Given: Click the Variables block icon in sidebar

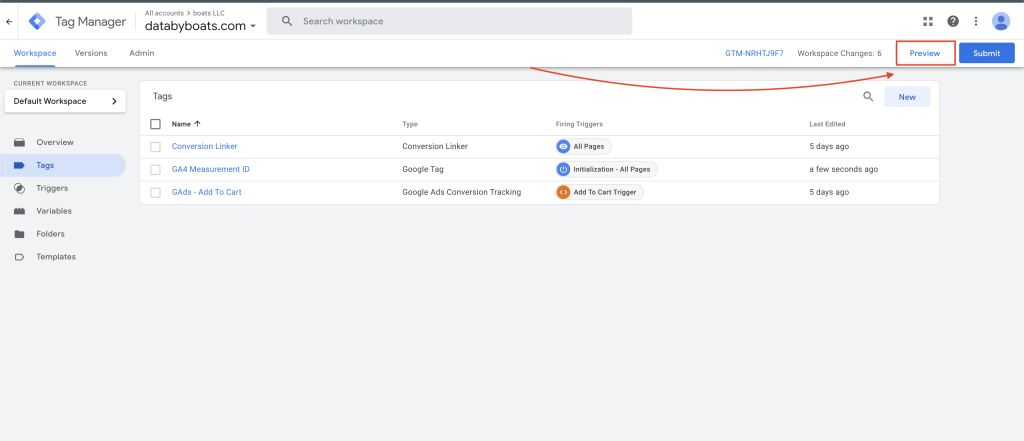Looking at the screenshot, I should [x=20, y=211].
